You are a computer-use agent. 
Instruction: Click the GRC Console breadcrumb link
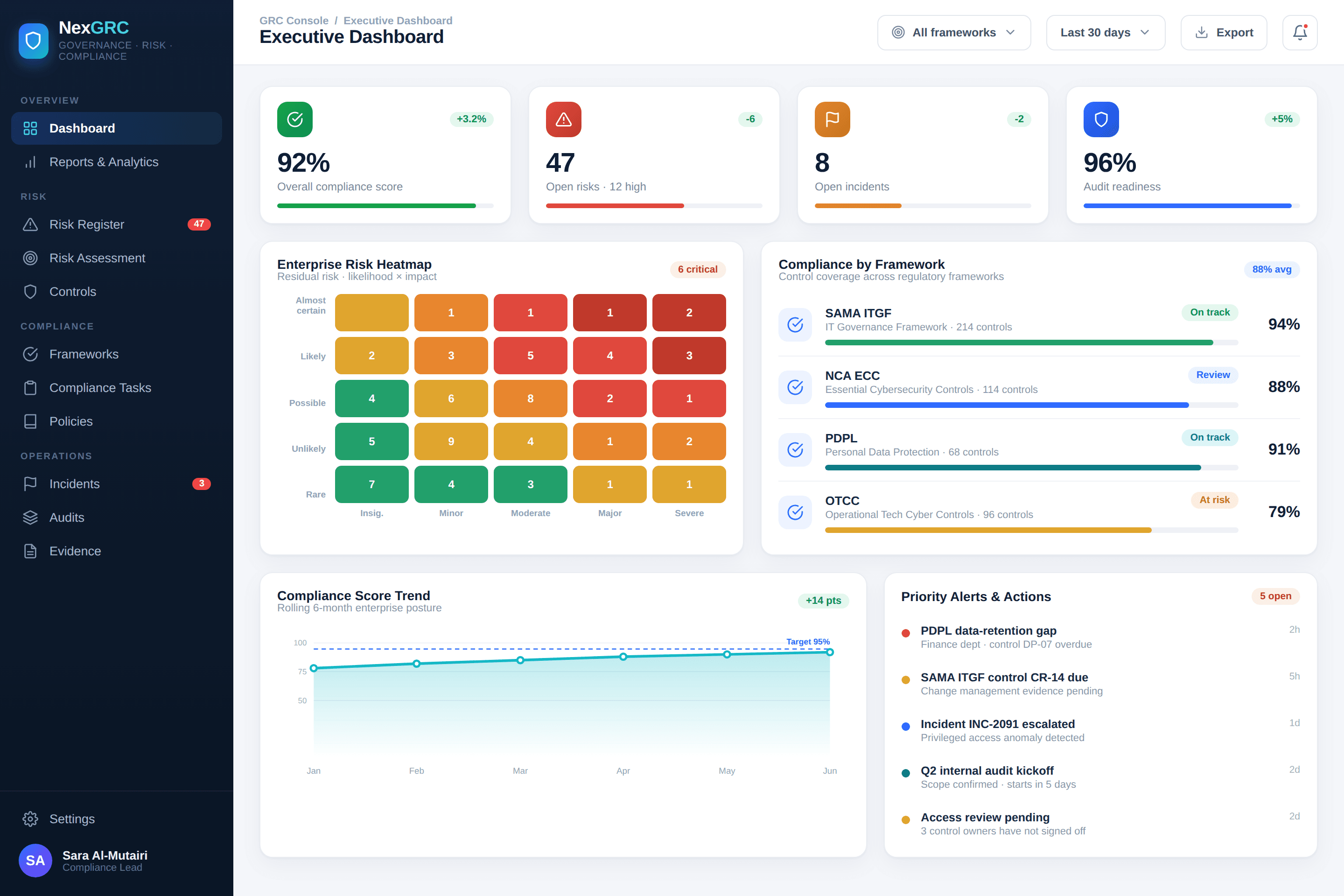click(294, 21)
